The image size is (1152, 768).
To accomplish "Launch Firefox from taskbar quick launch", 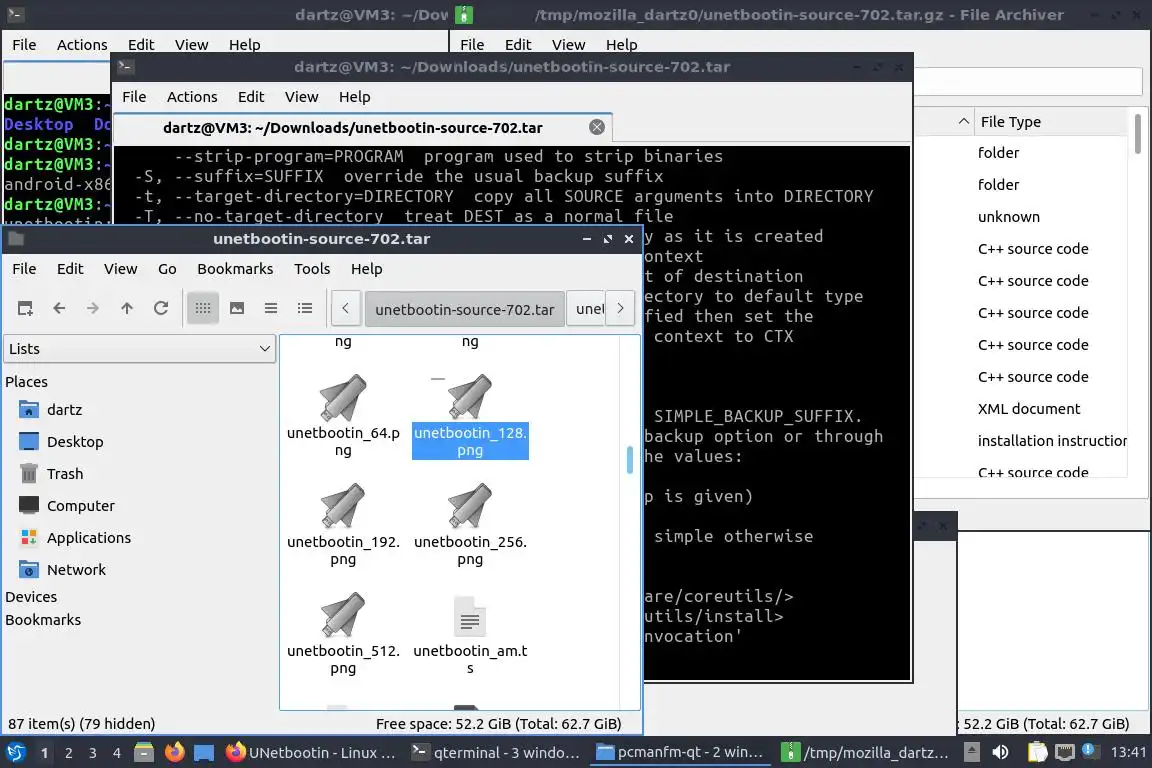I will [174, 753].
